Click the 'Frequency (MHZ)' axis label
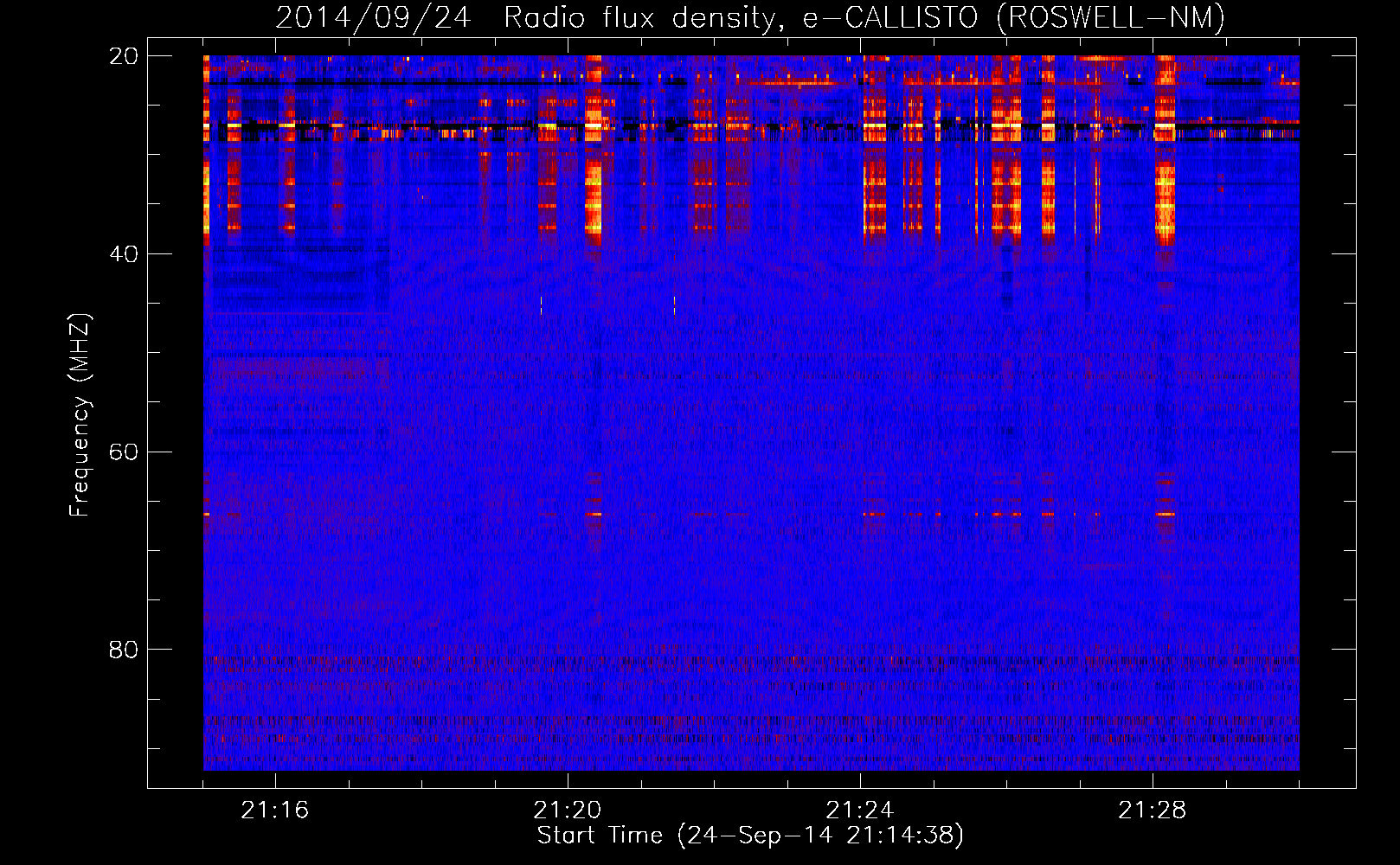Viewport: 1400px width, 865px height. pyautogui.click(x=80, y=415)
